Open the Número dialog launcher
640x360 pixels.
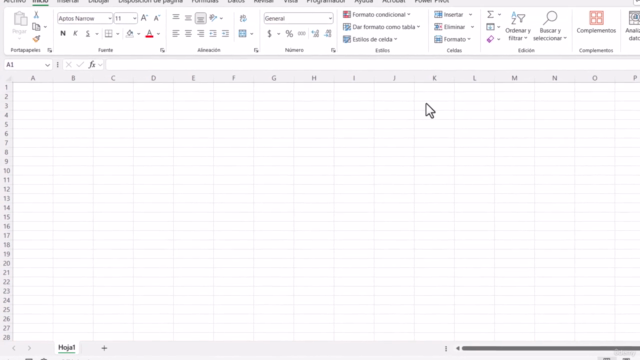coord(333,50)
